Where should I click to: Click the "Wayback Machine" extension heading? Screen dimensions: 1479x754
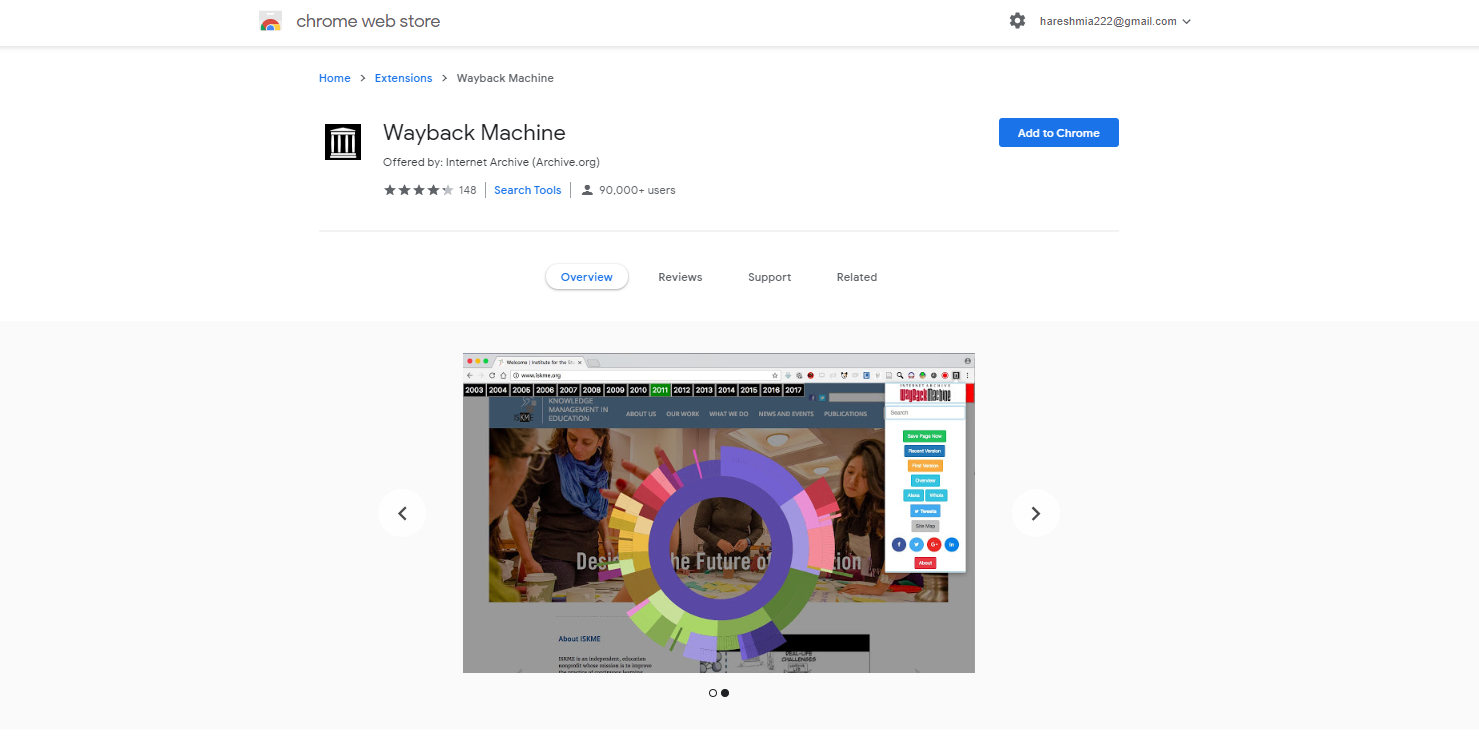474,133
